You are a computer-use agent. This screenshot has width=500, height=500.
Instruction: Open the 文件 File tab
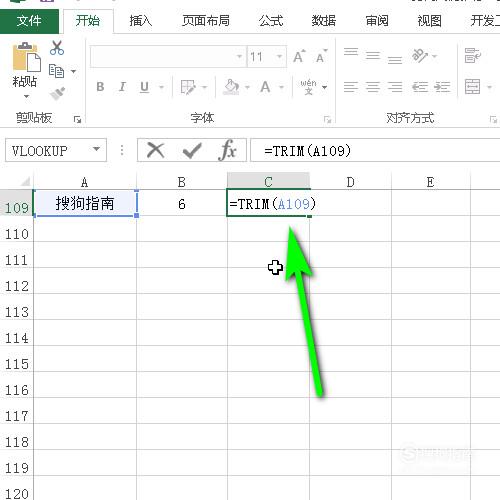point(29,21)
